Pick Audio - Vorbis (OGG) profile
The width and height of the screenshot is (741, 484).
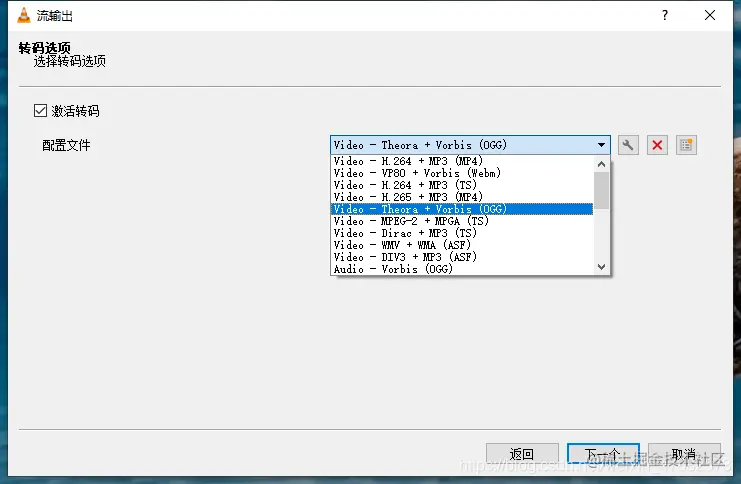coord(462,269)
